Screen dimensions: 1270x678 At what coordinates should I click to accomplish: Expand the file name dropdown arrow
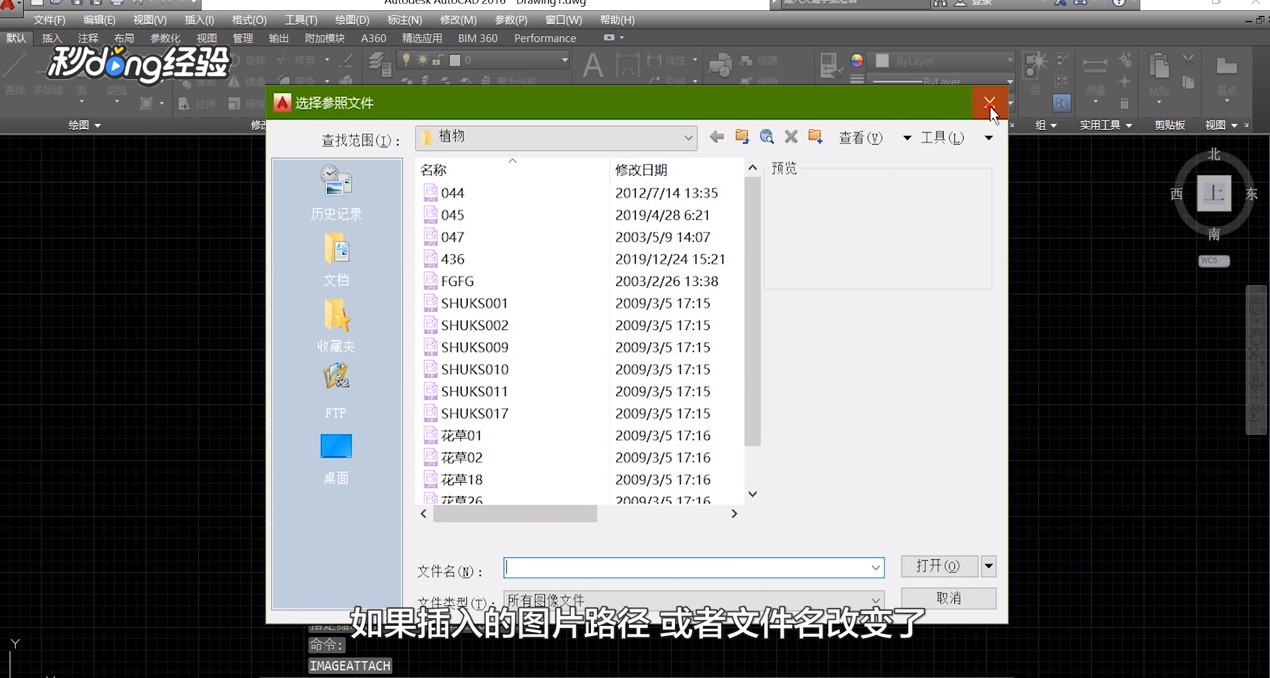pos(876,567)
